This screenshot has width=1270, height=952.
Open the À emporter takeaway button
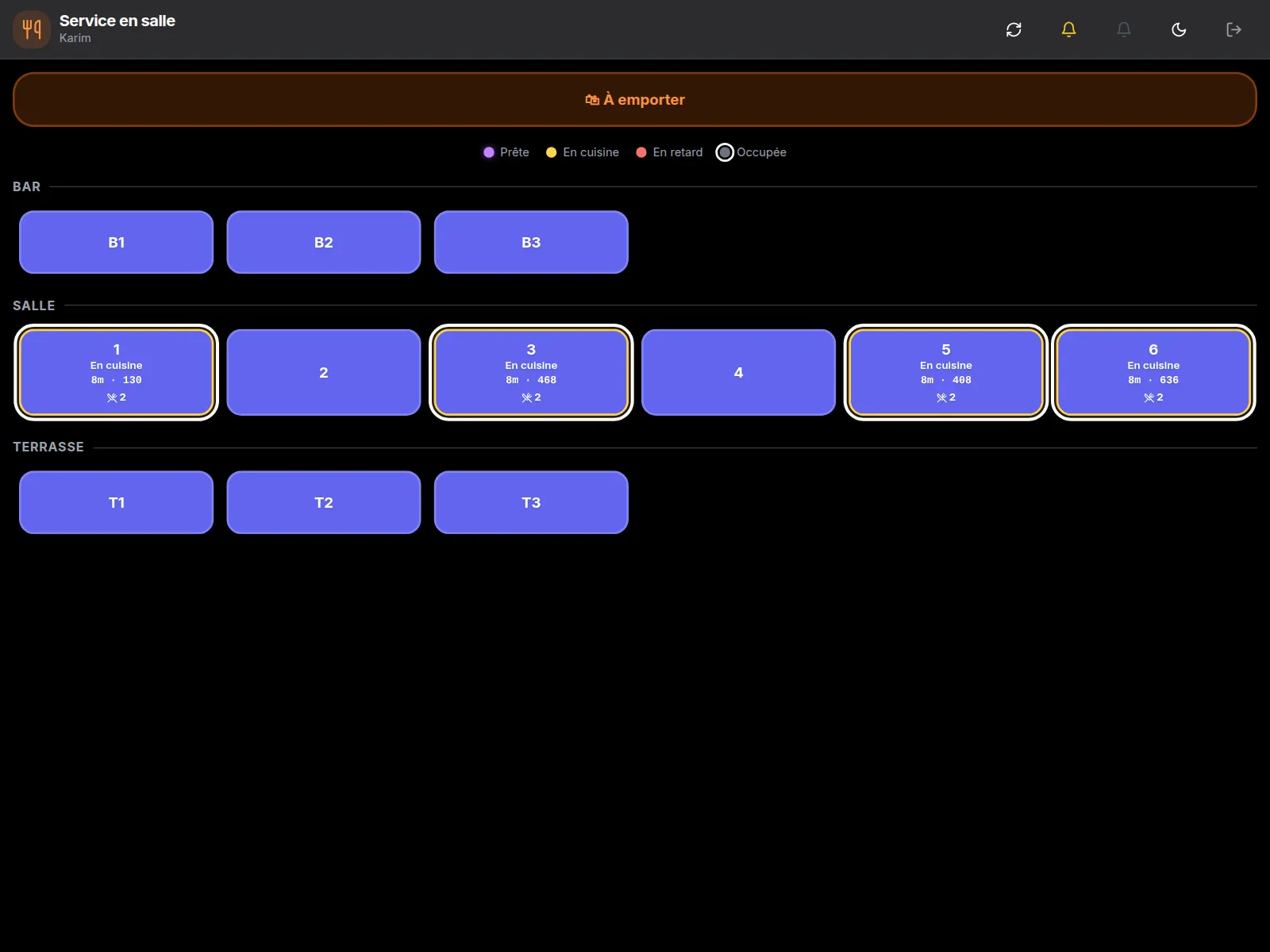(635, 99)
